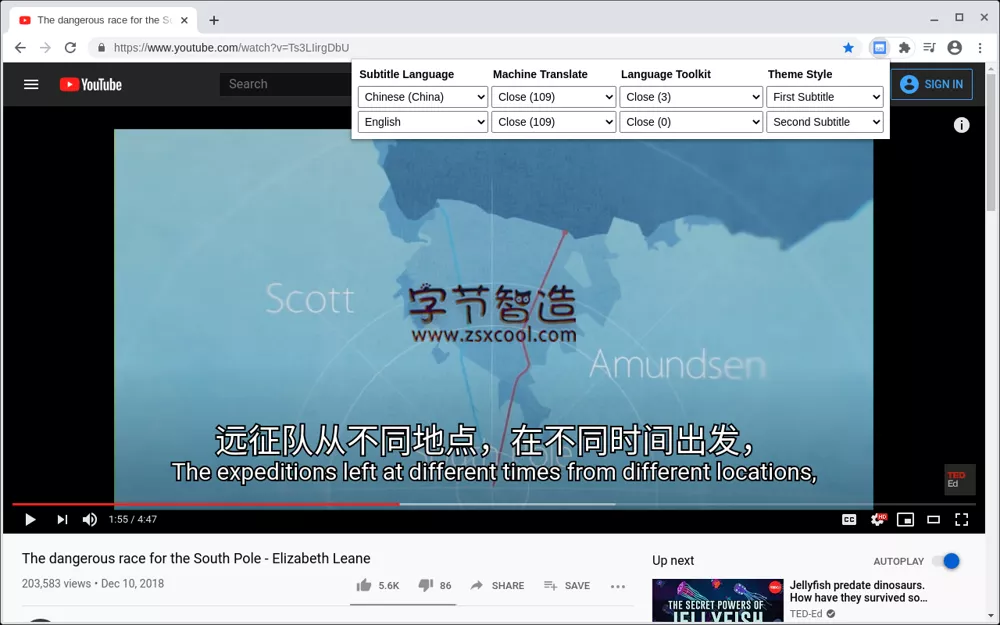This screenshot has height=625, width=1000.
Task: Enter fullscreen mode
Action: click(x=961, y=519)
